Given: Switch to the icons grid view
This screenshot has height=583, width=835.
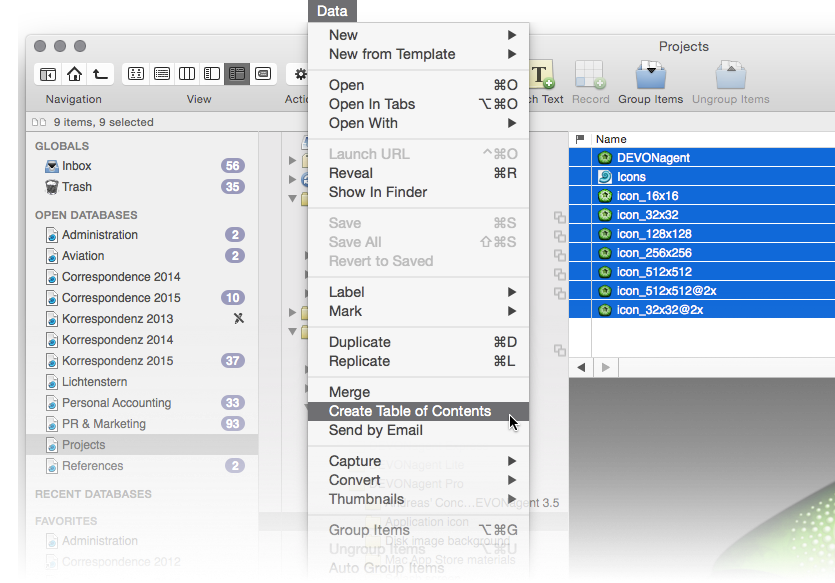Looking at the screenshot, I should (136, 74).
